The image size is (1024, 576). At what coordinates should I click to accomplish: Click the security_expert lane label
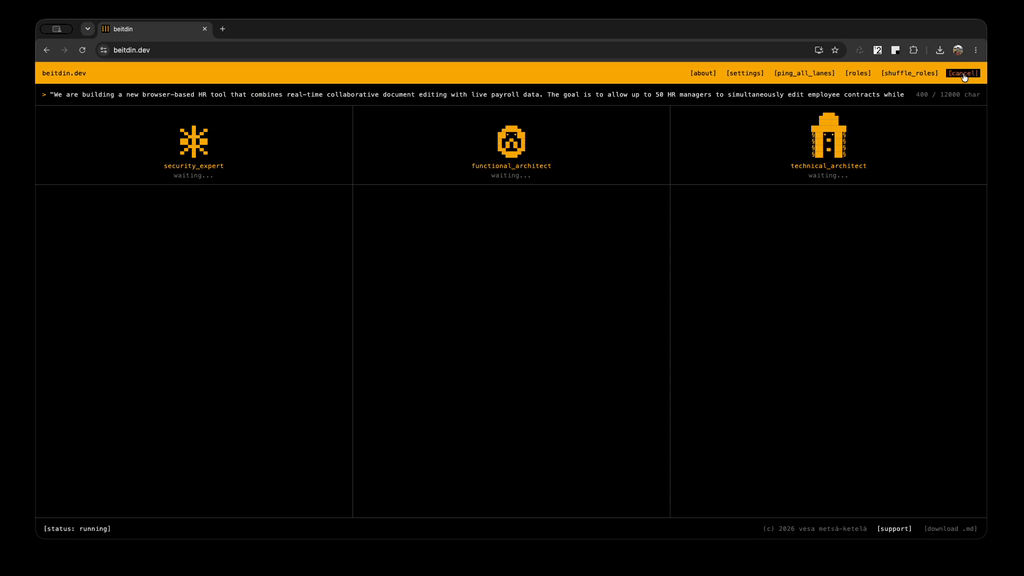coord(193,166)
